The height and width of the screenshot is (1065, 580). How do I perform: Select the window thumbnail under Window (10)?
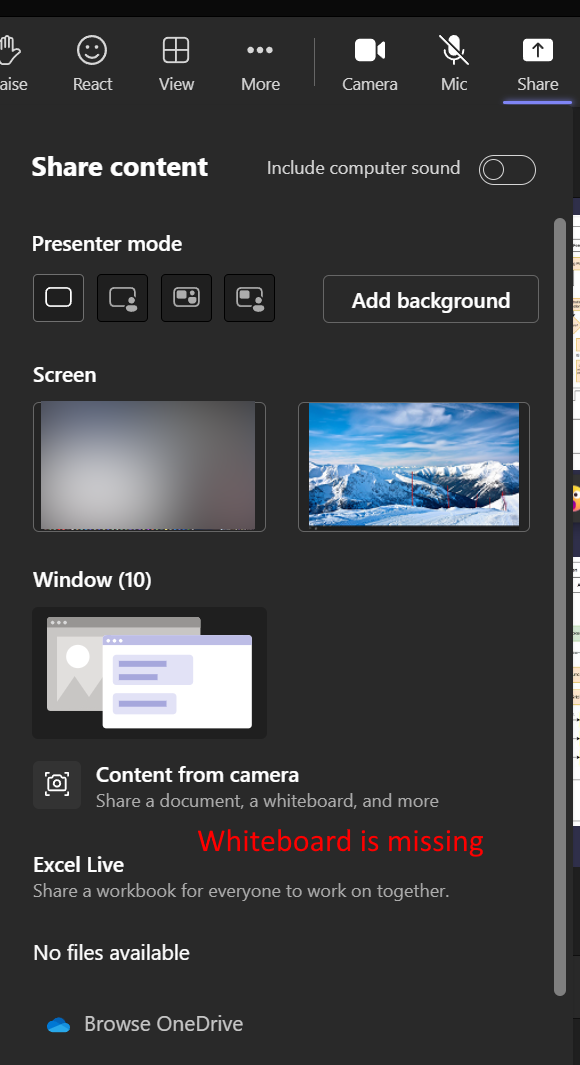tap(149, 672)
